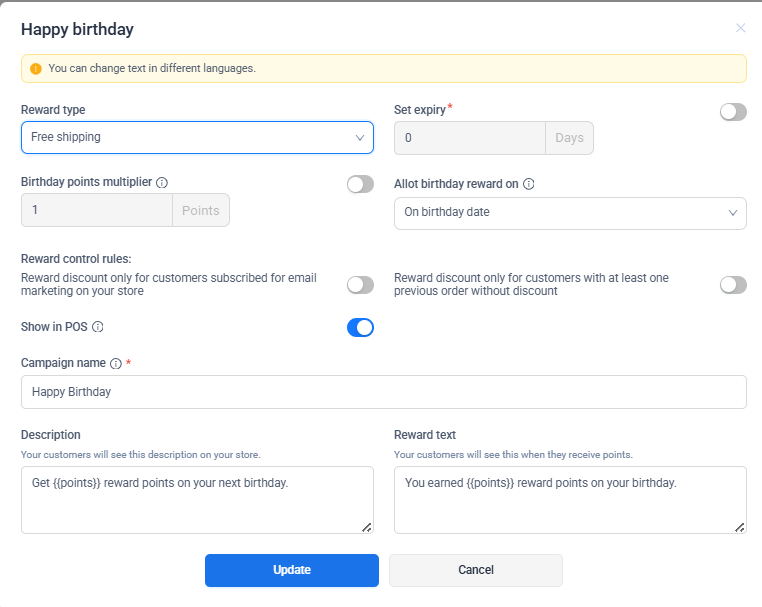Disable the Show in POS toggle
This screenshot has width=762, height=607.
[x=360, y=327]
